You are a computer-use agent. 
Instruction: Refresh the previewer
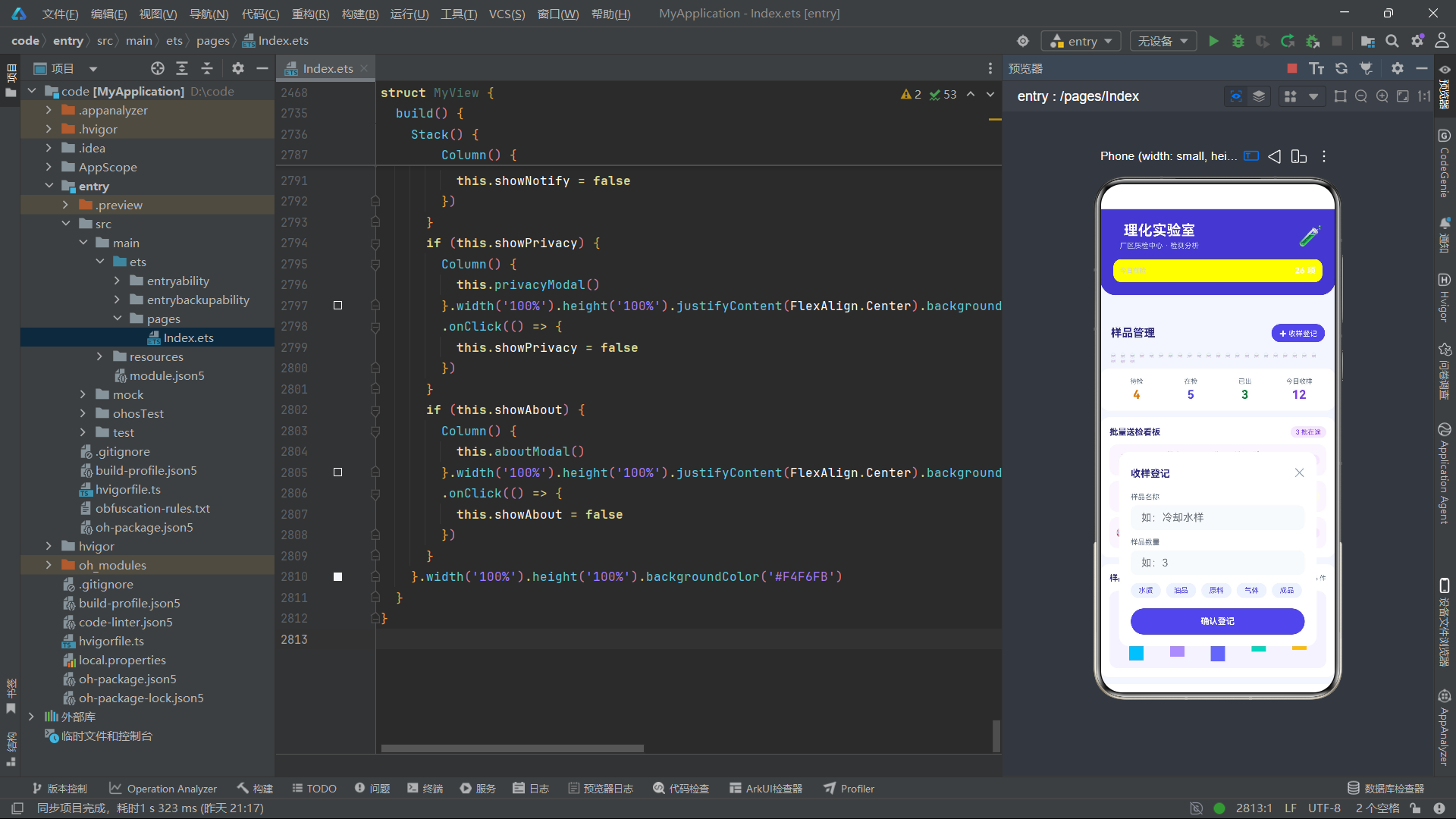1341,68
